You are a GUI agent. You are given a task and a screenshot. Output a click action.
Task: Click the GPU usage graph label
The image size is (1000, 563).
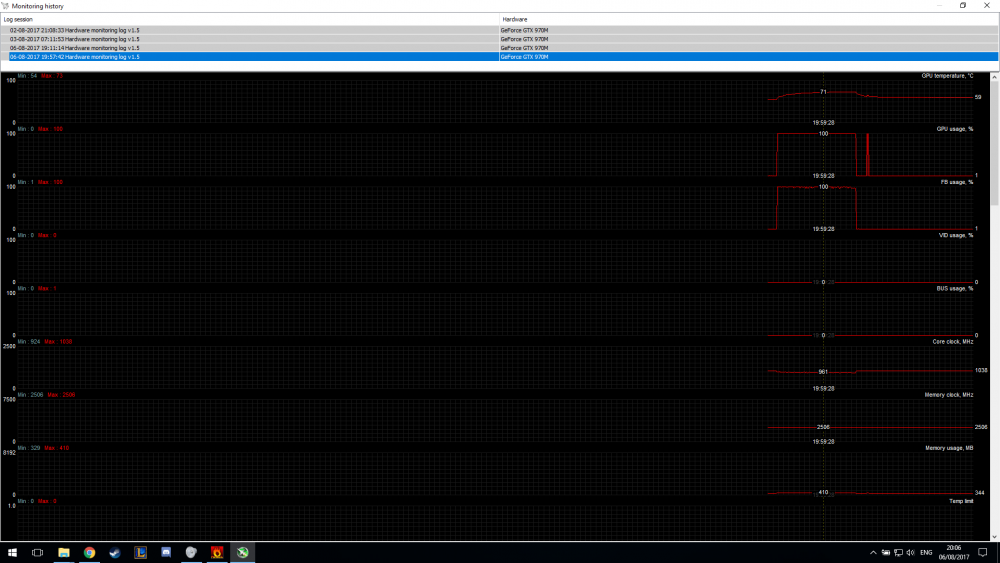(x=955, y=129)
